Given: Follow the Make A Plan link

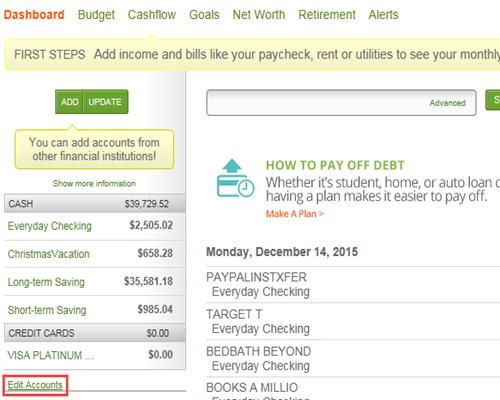Looking at the screenshot, I should [294, 214].
